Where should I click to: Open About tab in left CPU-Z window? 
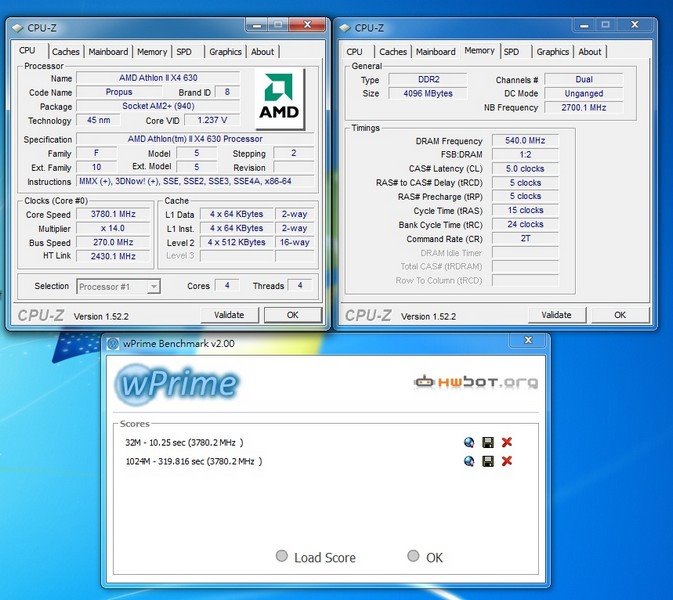[262, 52]
